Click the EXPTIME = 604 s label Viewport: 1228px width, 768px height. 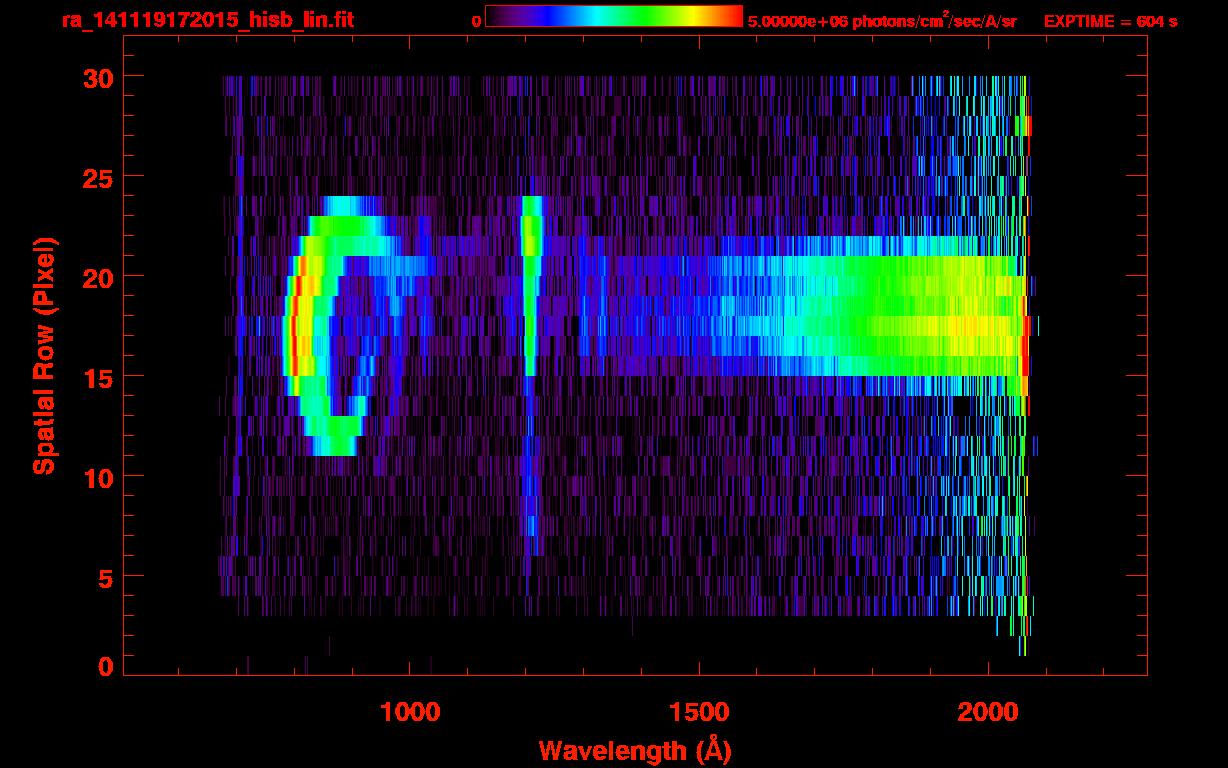pyautogui.click(x=1110, y=21)
